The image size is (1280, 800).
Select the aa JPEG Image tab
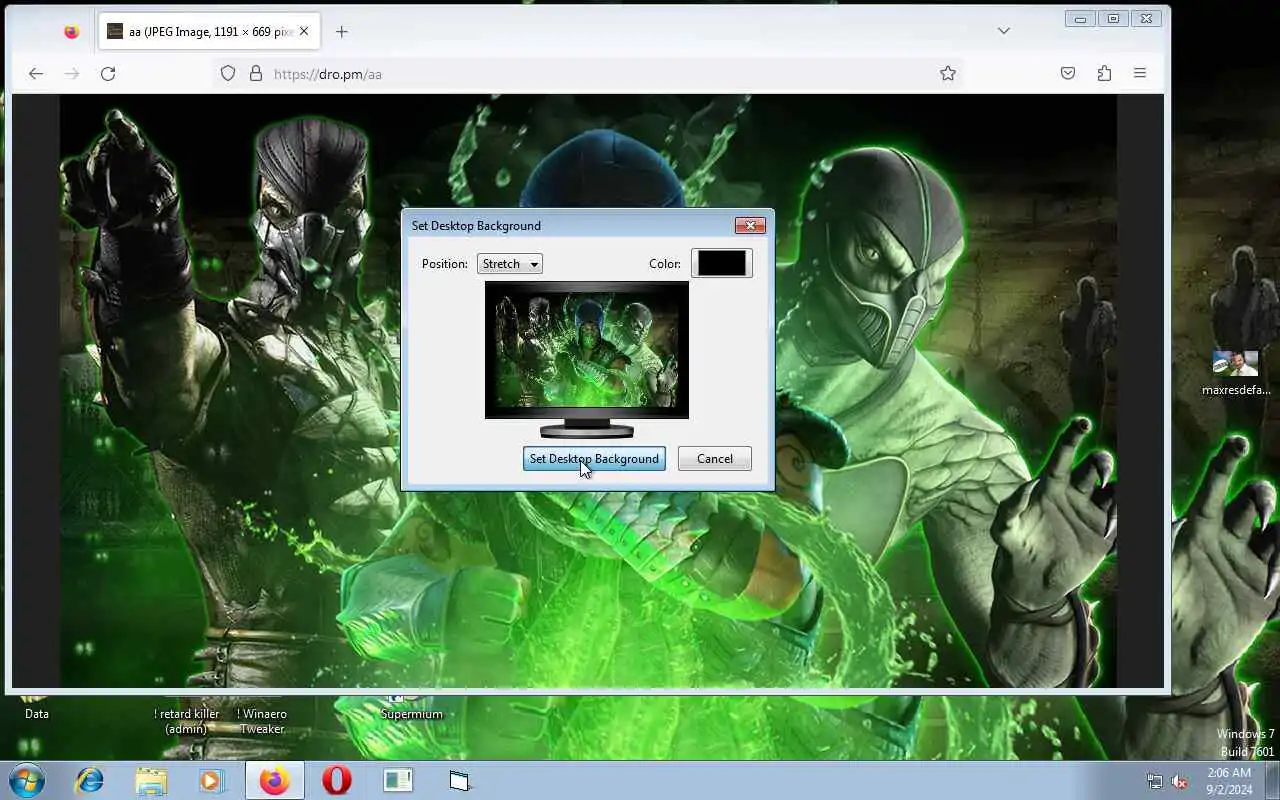pyautogui.click(x=208, y=31)
